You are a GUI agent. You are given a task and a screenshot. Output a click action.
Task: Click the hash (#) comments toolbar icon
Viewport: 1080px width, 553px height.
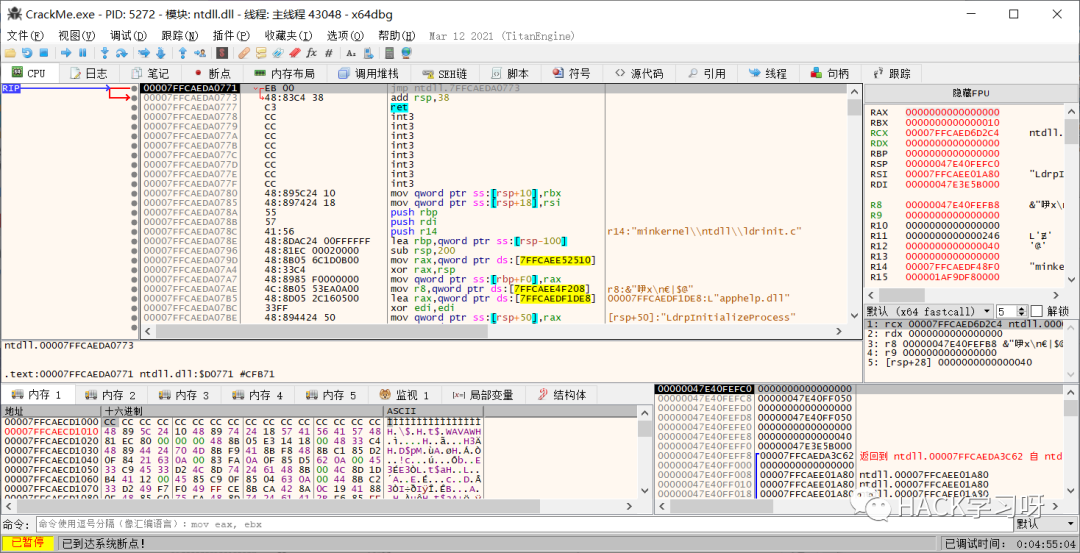(x=328, y=53)
